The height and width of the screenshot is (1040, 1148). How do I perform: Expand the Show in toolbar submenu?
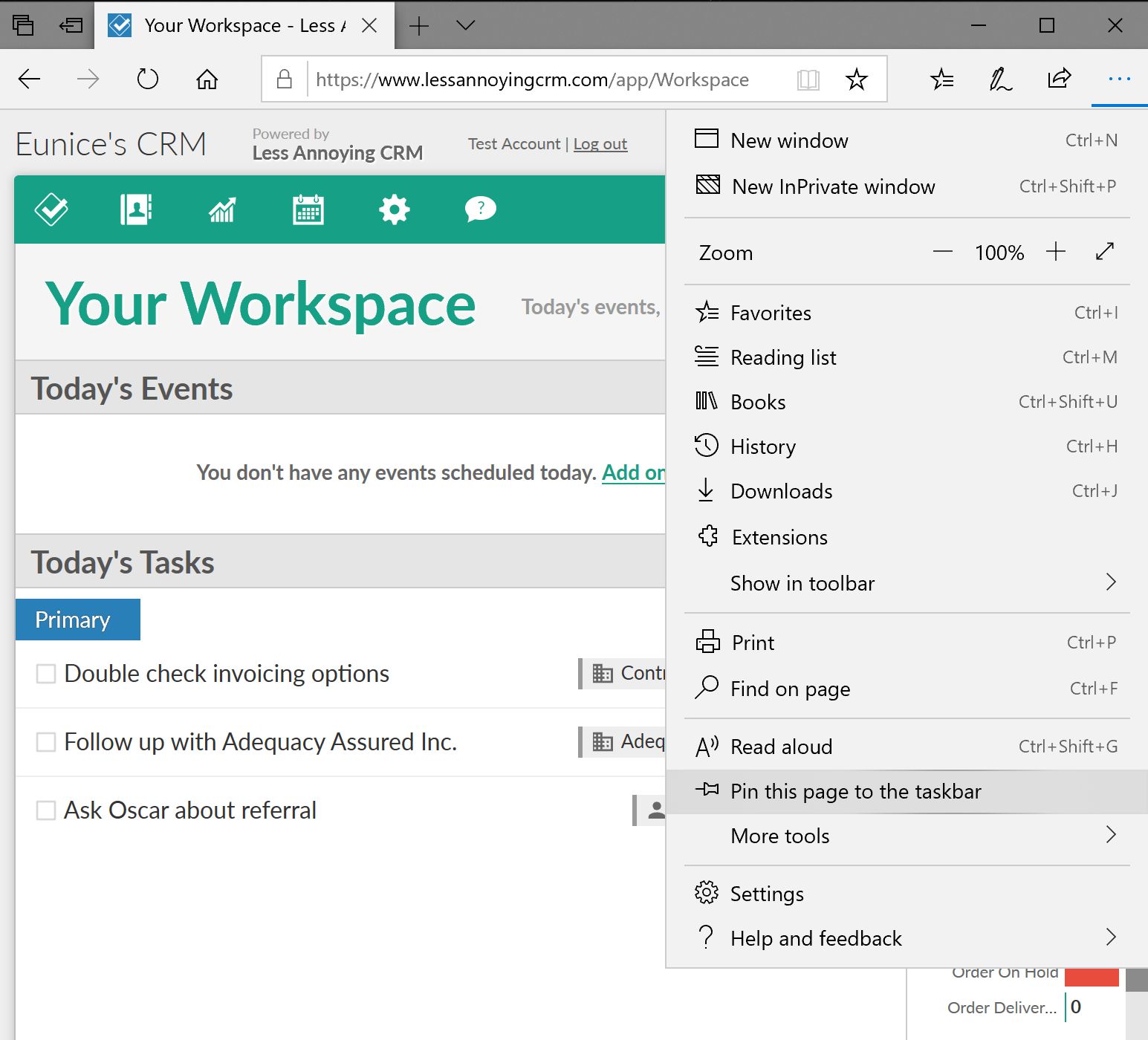click(907, 583)
